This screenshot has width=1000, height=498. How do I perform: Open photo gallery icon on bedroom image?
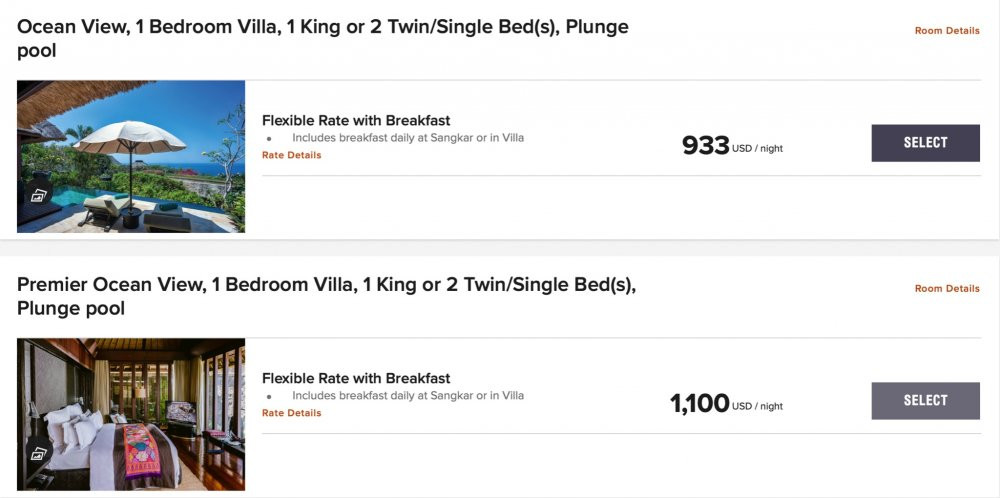coord(38,453)
